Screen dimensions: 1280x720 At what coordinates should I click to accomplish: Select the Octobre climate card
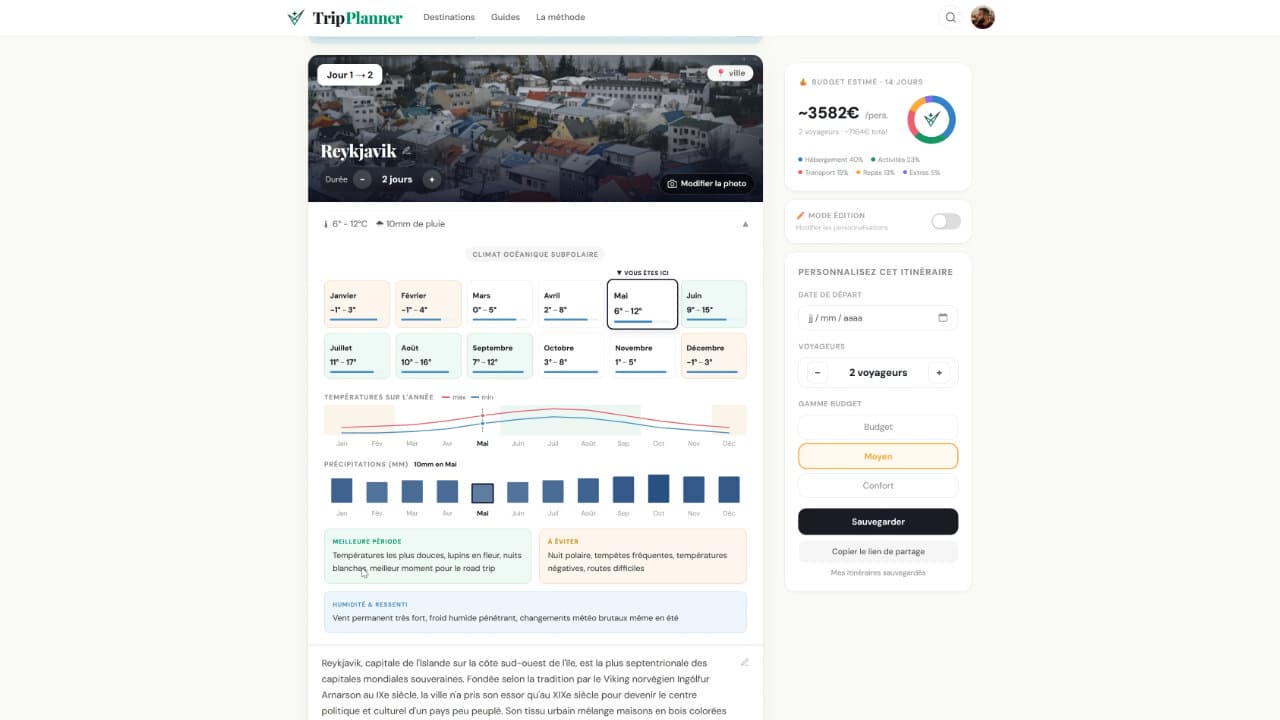click(571, 356)
